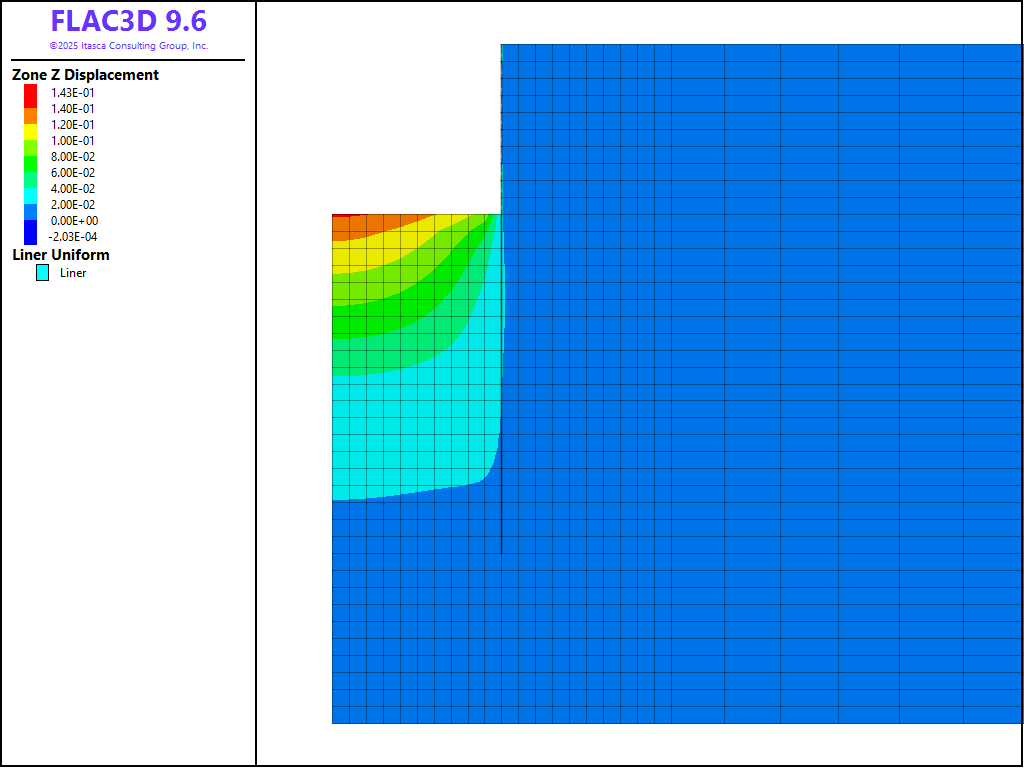
Task: Click the cyan Liner legend swatch
Action: pos(42,272)
